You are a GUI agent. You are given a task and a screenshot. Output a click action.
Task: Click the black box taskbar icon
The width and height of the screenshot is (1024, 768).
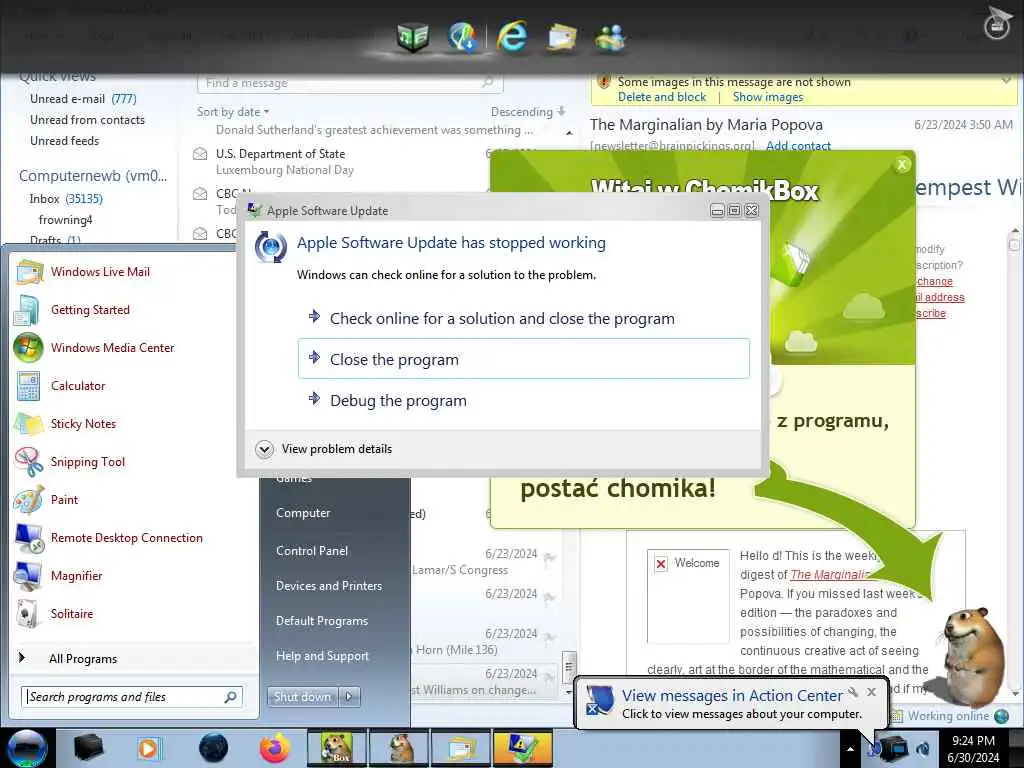click(x=89, y=748)
